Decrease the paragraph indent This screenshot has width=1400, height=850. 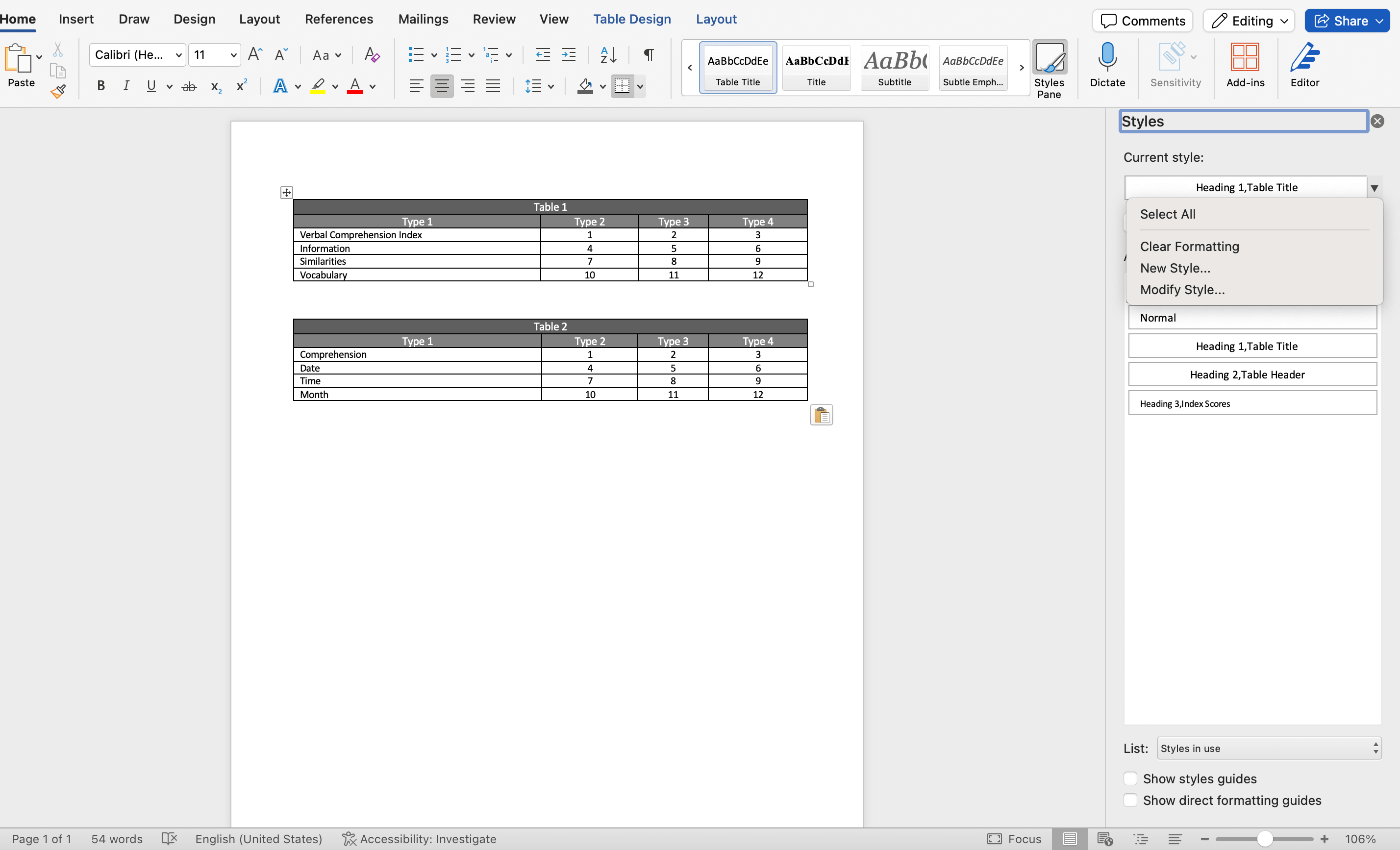pos(543,54)
